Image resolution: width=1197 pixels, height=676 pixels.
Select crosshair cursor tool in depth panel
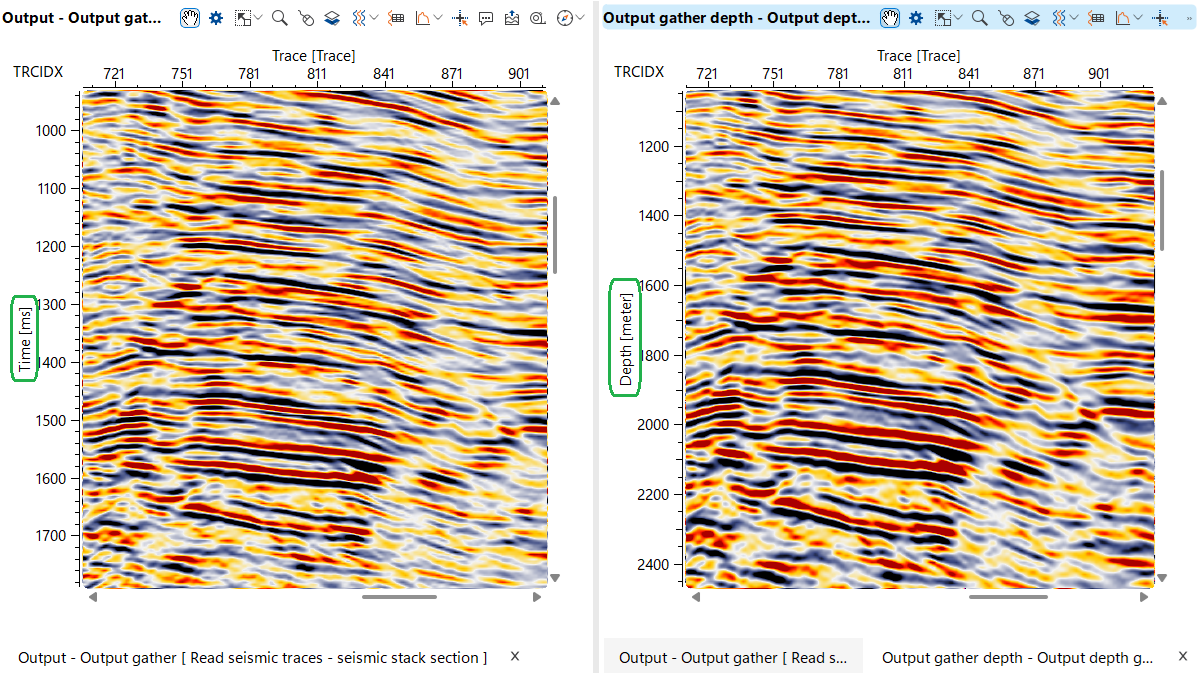1159,18
